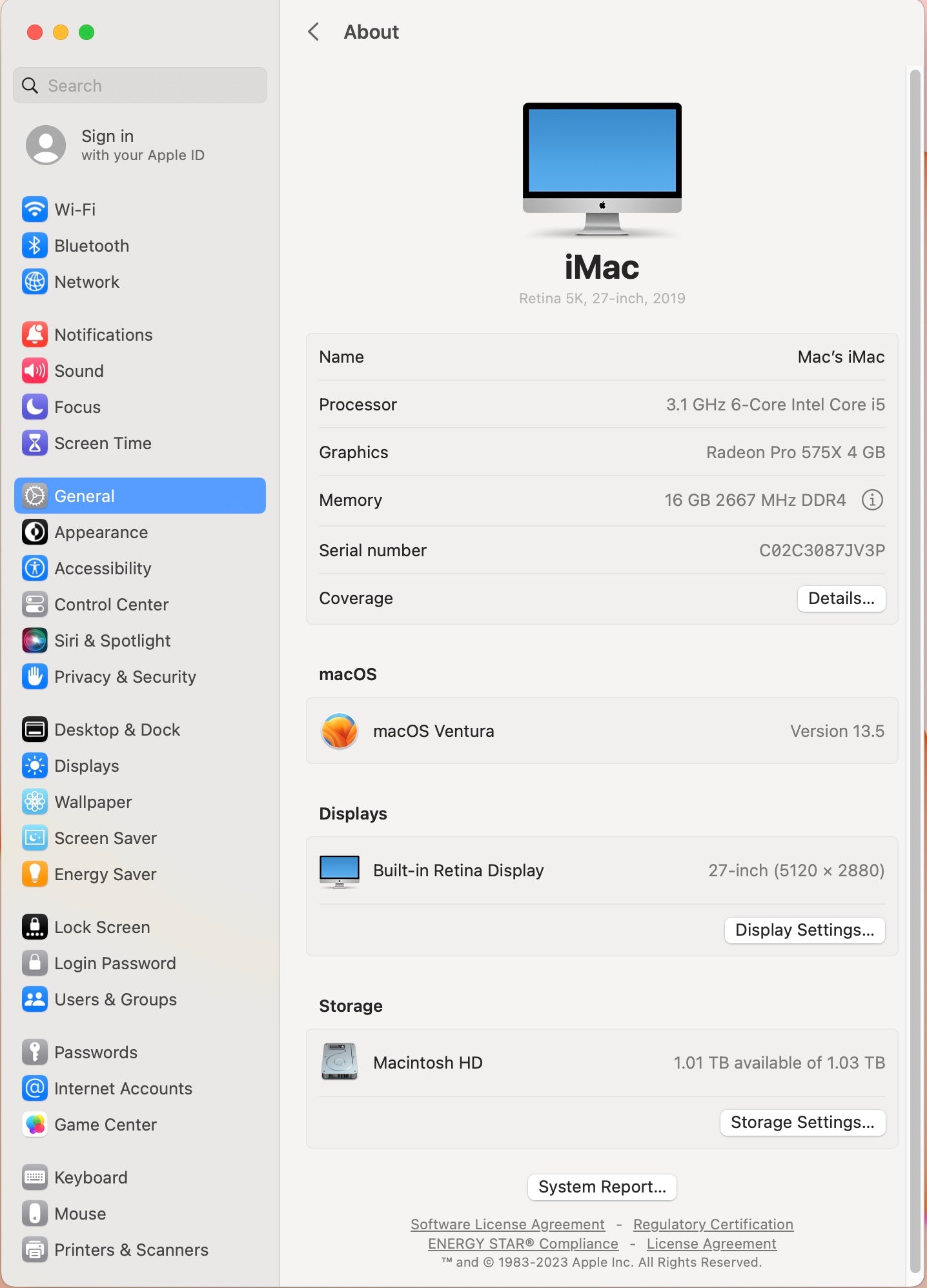
Task: Open Display Settings button
Action: pos(804,930)
